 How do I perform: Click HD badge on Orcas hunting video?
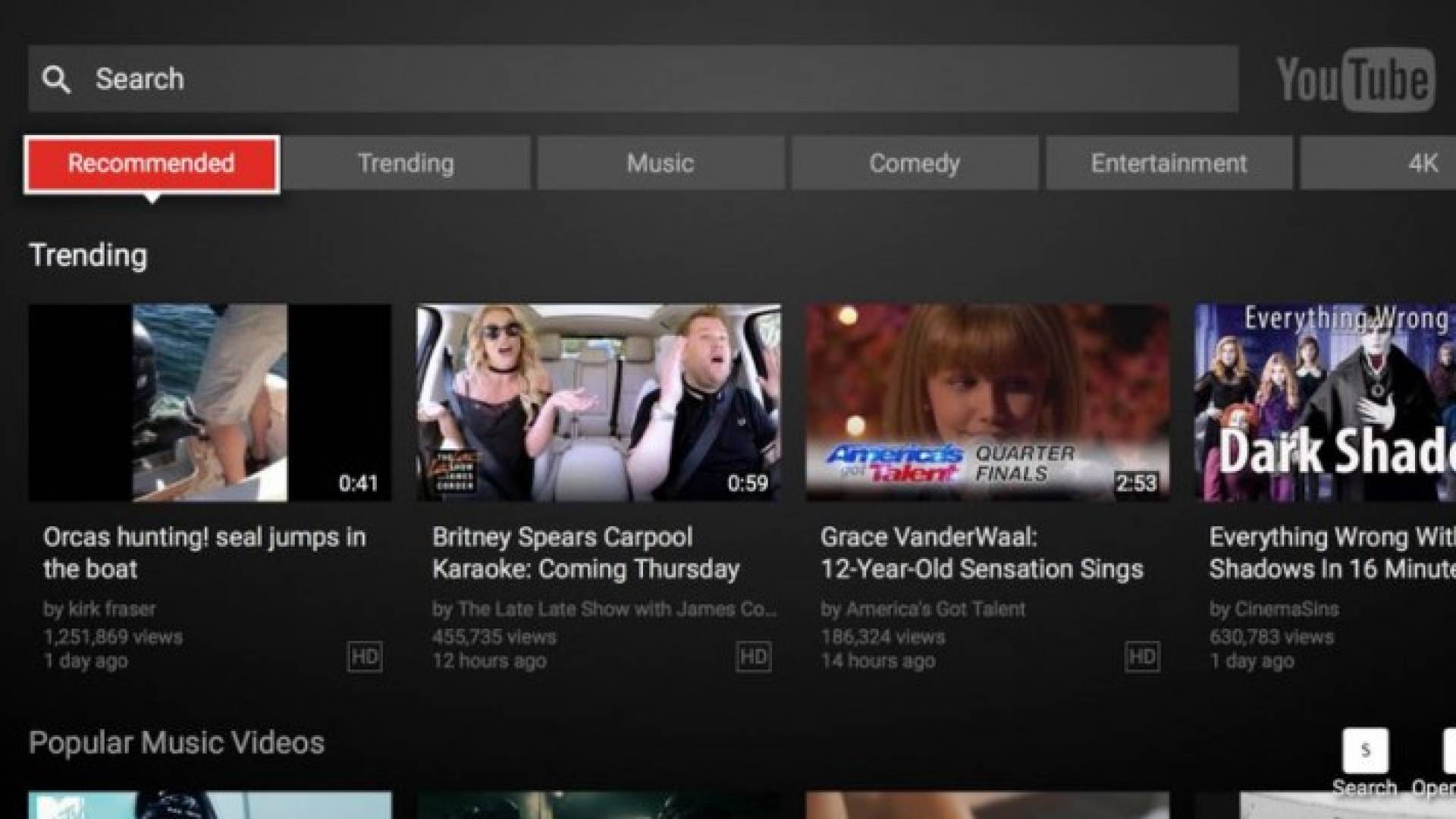[x=365, y=657]
